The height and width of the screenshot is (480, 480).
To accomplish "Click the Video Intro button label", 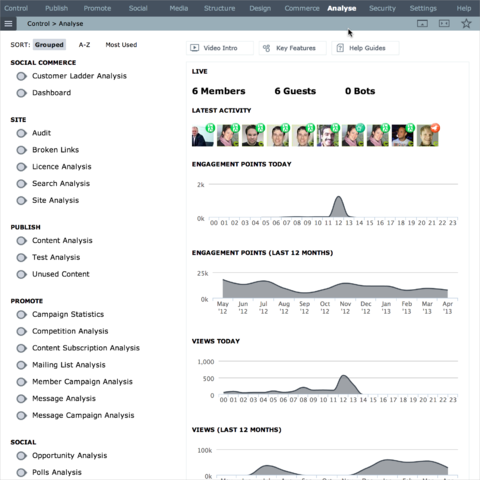I will 220,48.
